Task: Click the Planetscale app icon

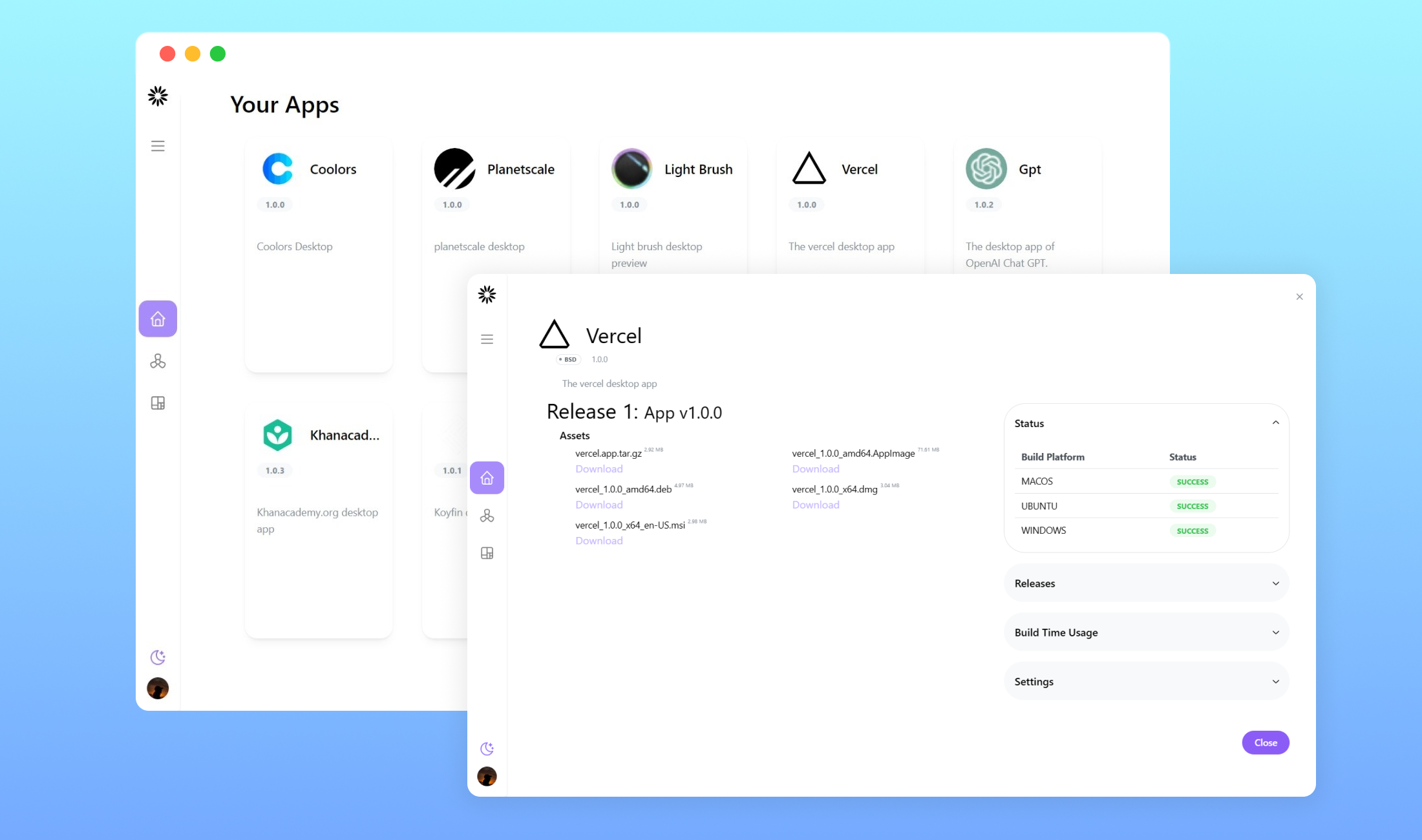Action: [x=454, y=169]
